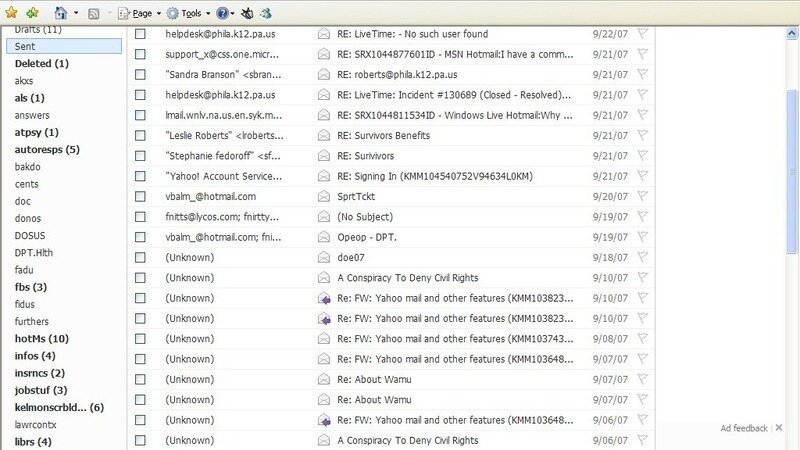This screenshot has height=450, width=800.
Task: Open the 'hotMs (10)' folder
Action: pos(41,338)
